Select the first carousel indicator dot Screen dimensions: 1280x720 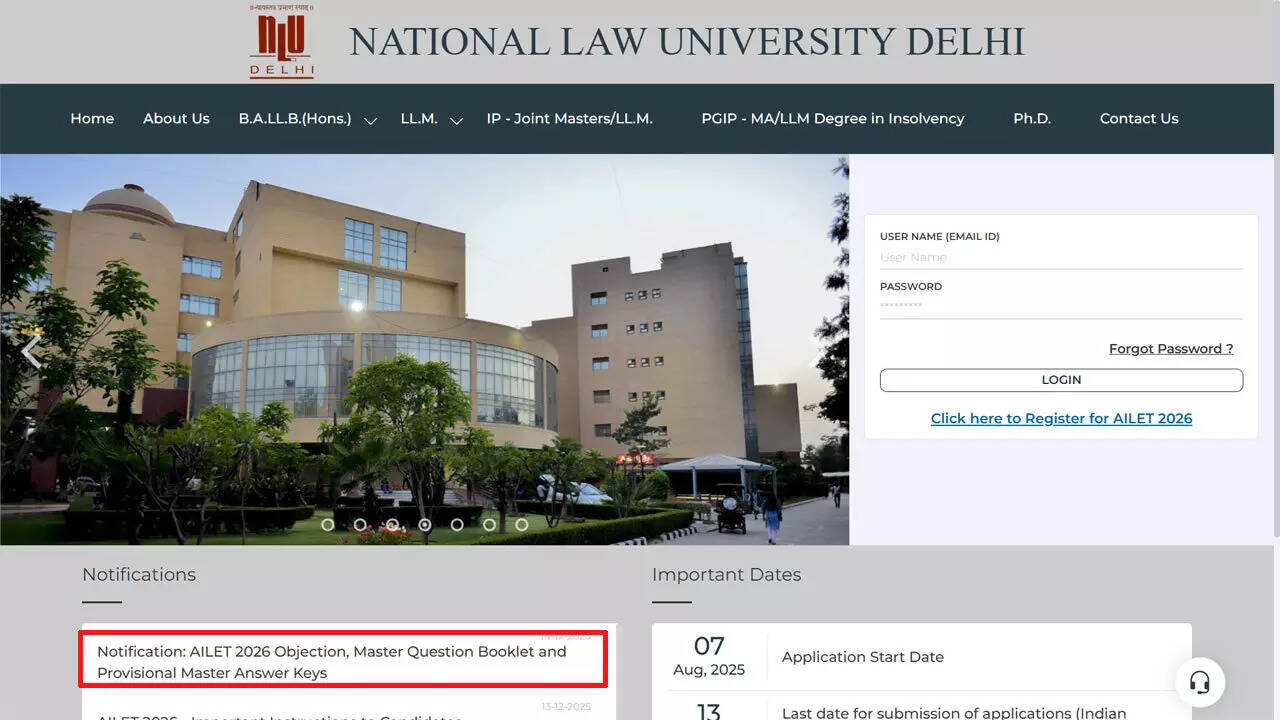pos(328,524)
